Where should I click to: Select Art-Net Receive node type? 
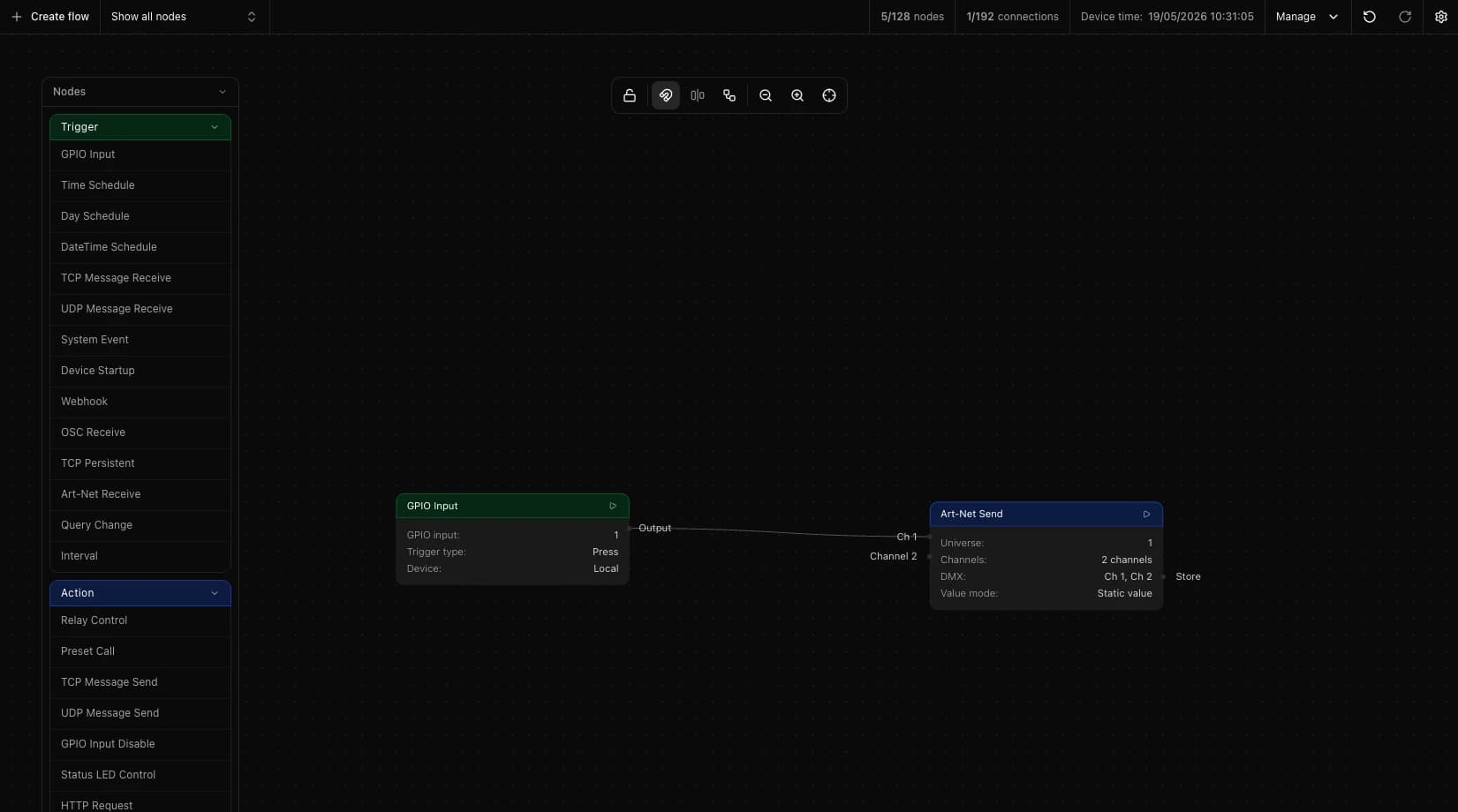[140, 494]
